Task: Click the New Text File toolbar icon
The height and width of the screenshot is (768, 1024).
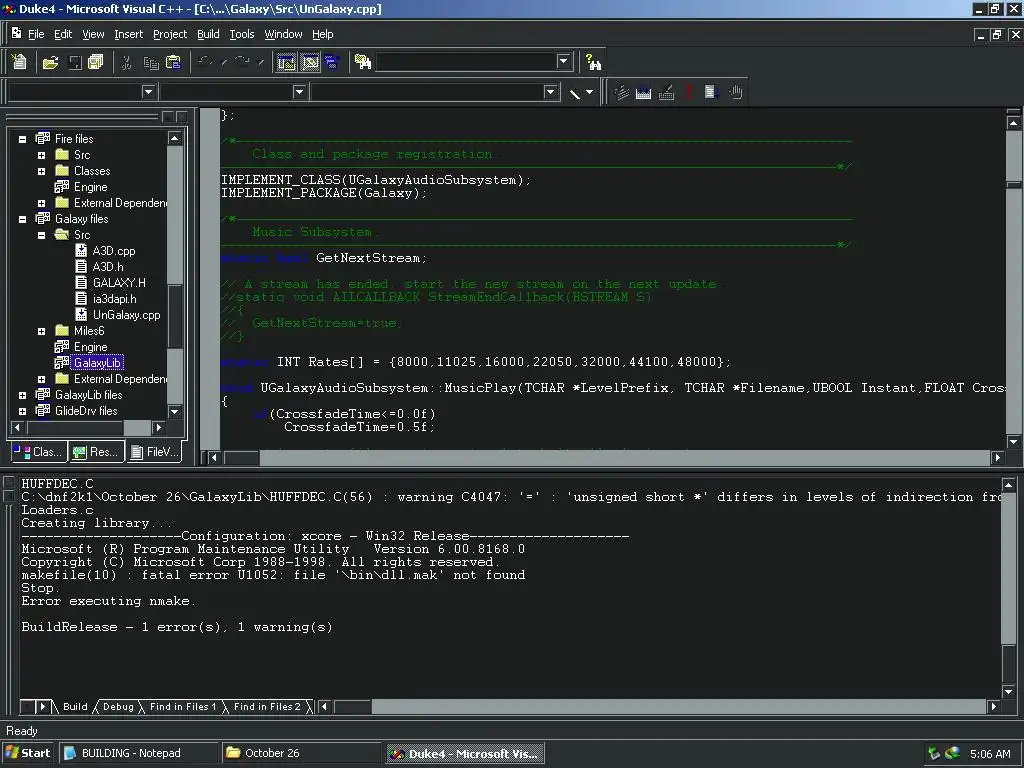Action: [19, 62]
